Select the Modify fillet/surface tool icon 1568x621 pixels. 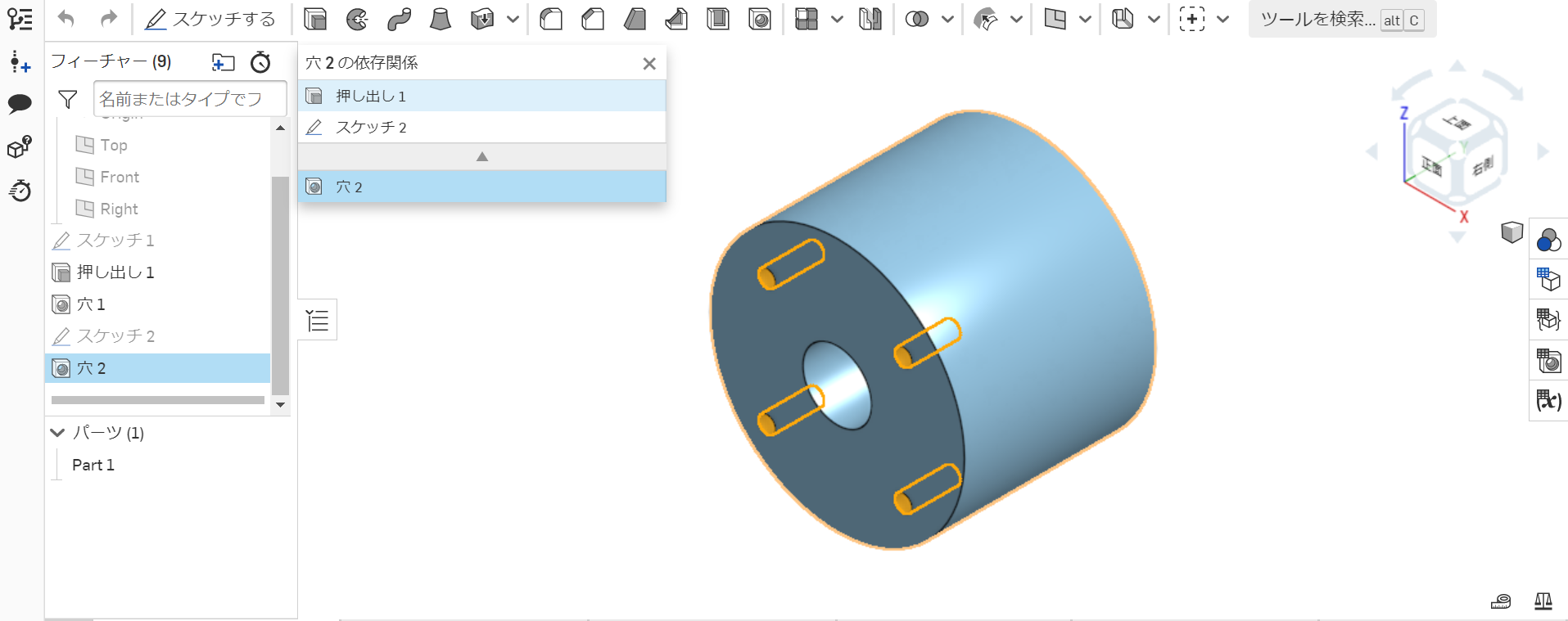(x=986, y=19)
